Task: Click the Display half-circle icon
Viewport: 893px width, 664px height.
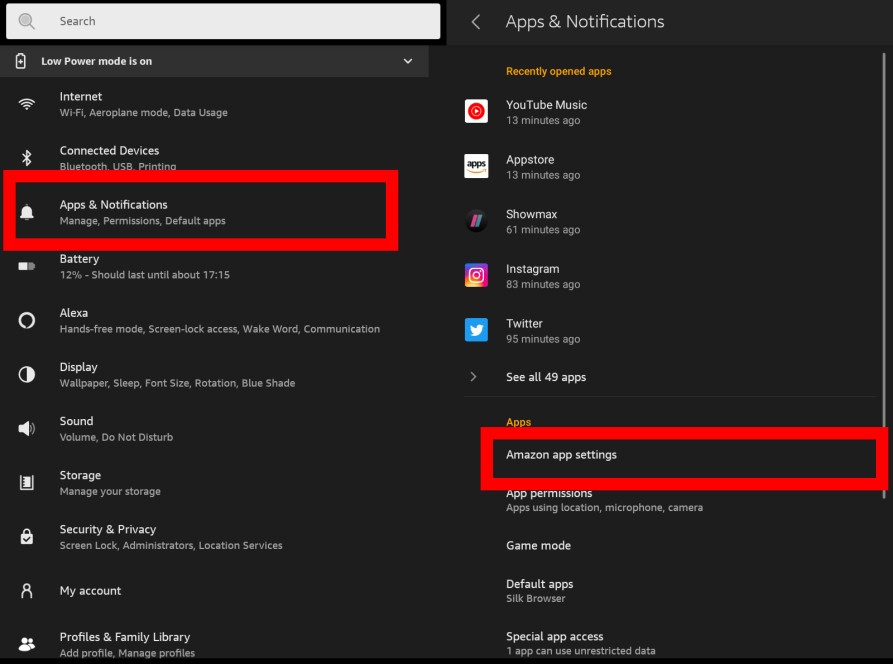Action: click(x=26, y=374)
